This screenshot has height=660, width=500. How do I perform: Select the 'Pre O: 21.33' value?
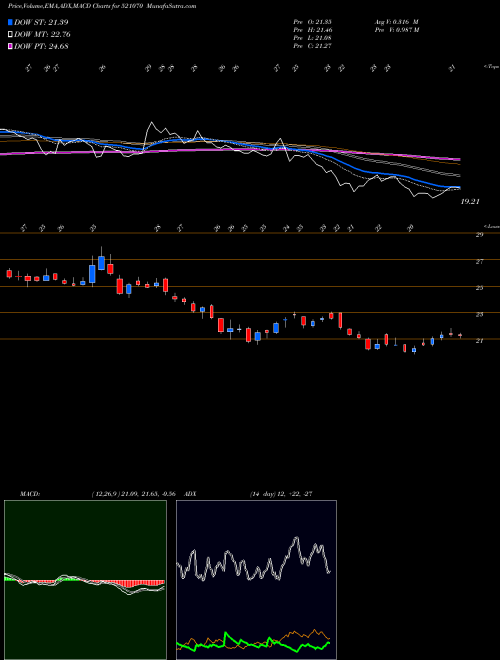click(x=312, y=22)
